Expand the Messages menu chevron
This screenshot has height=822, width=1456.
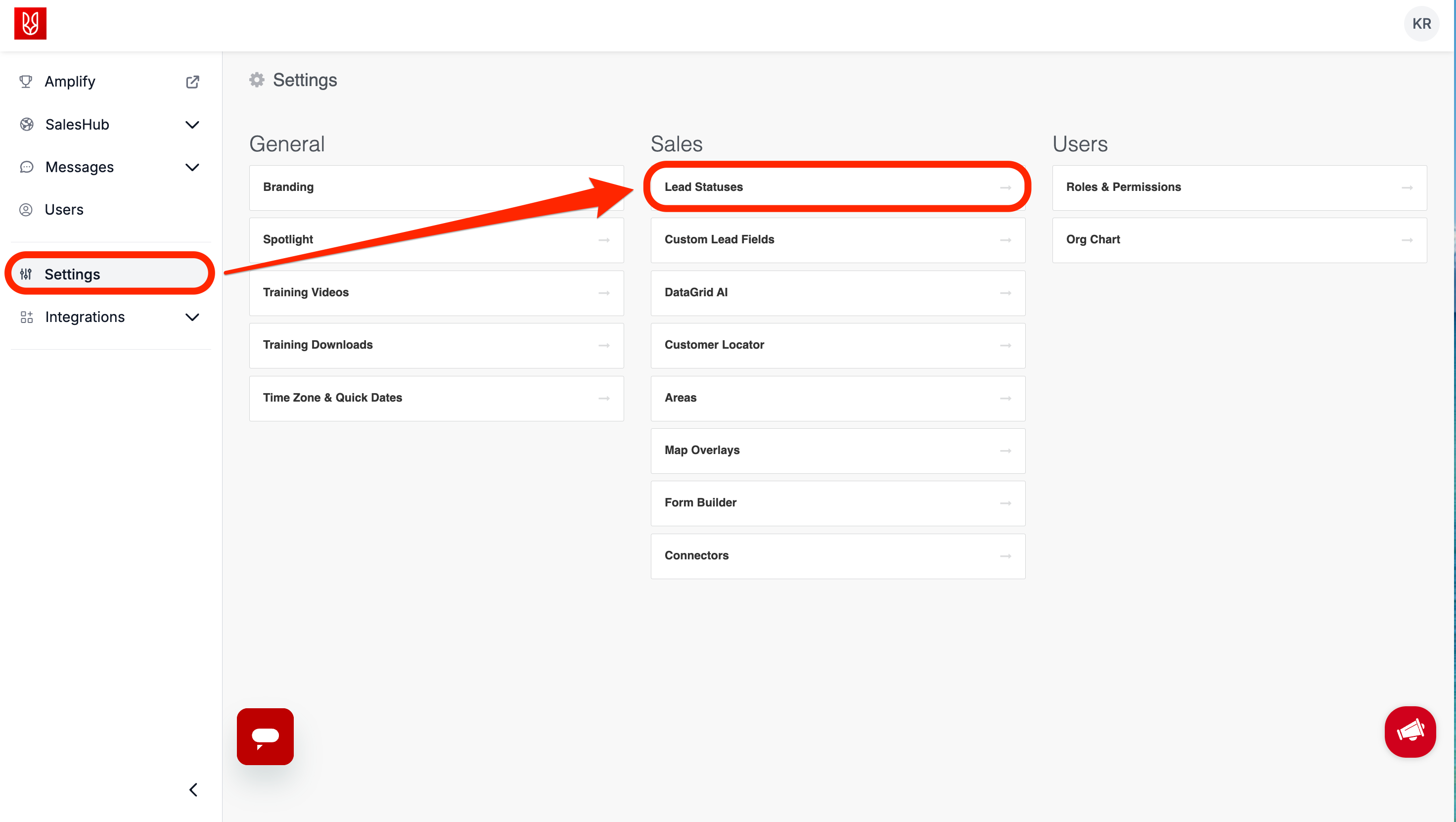click(192, 167)
